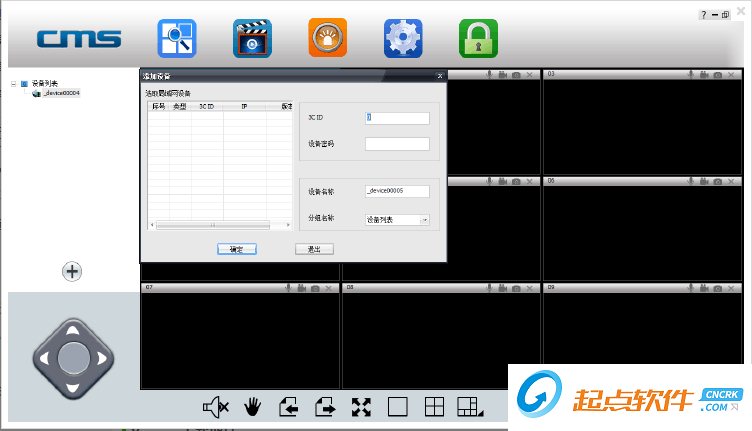Screen dimensions: 752x431
Task: Move PTZ left with the left arrow
Action: pos(44,358)
